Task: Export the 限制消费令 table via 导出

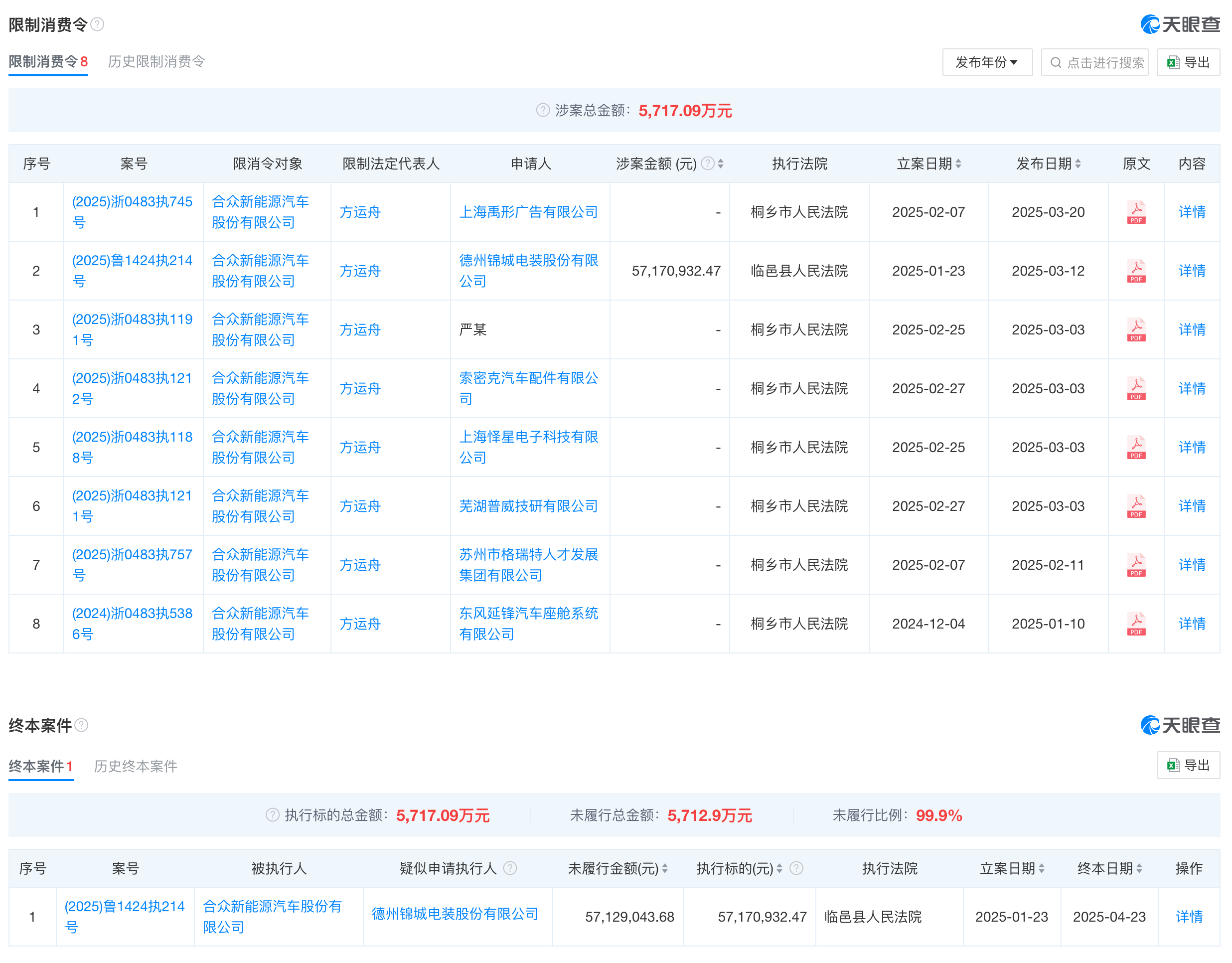Action: pyautogui.click(x=1188, y=62)
